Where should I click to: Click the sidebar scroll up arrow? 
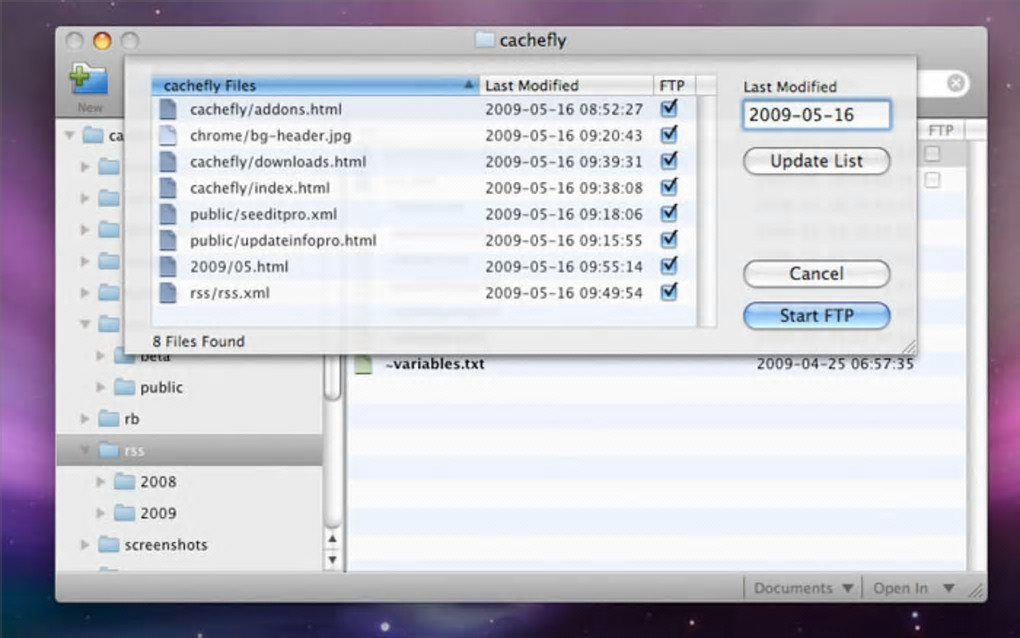click(x=332, y=538)
